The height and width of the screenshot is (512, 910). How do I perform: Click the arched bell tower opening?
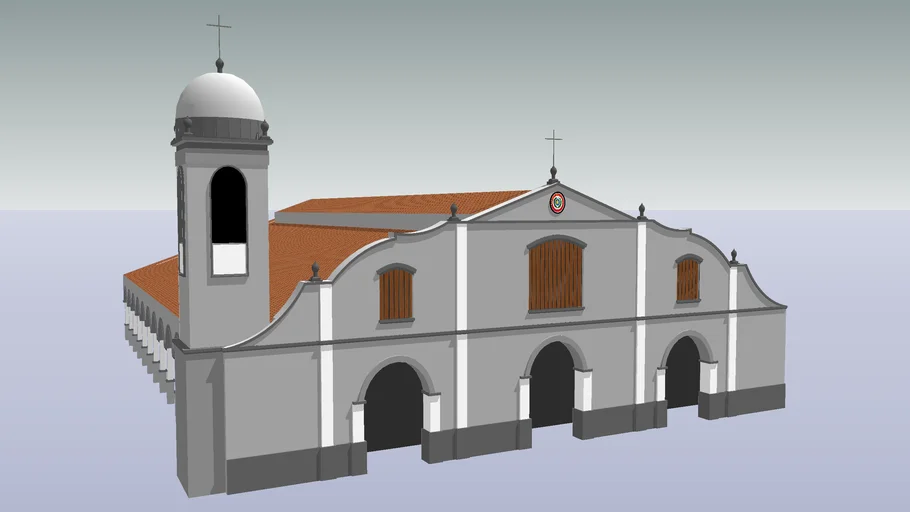click(228, 204)
